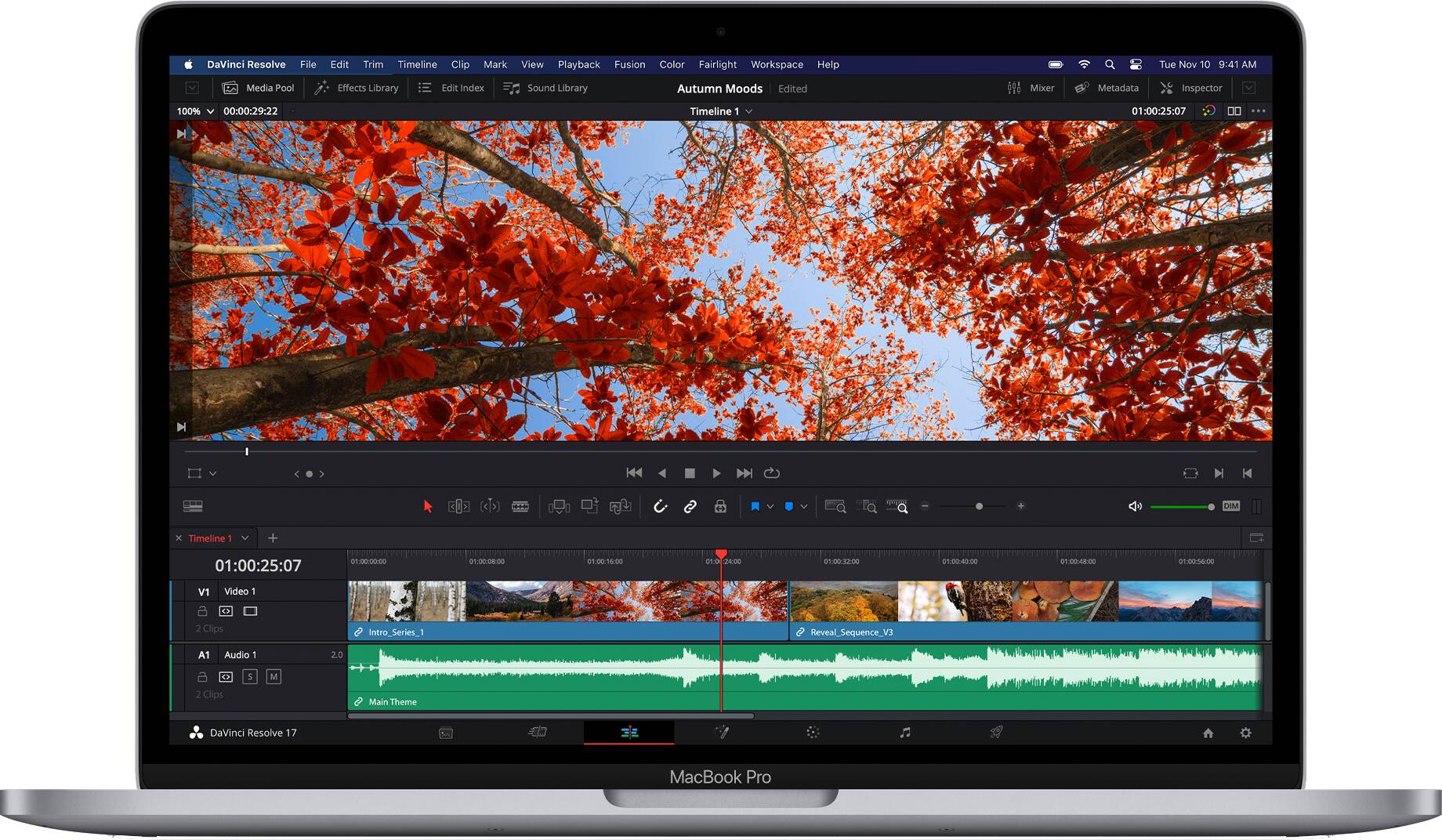This screenshot has height=840, width=1442.
Task: Expand the flag color dropdown
Action: coord(770,506)
